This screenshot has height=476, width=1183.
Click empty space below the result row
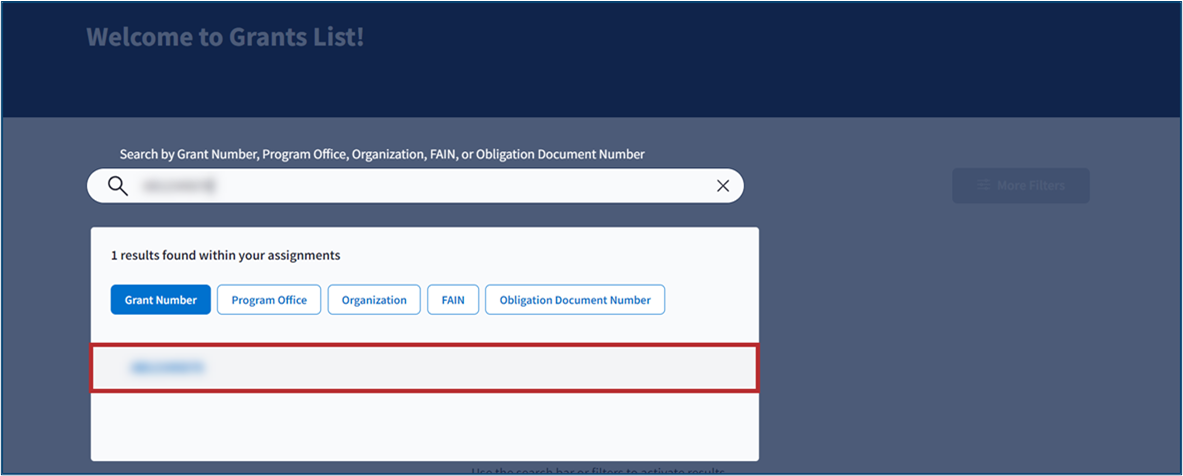pyautogui.click(x=424, y=425)
